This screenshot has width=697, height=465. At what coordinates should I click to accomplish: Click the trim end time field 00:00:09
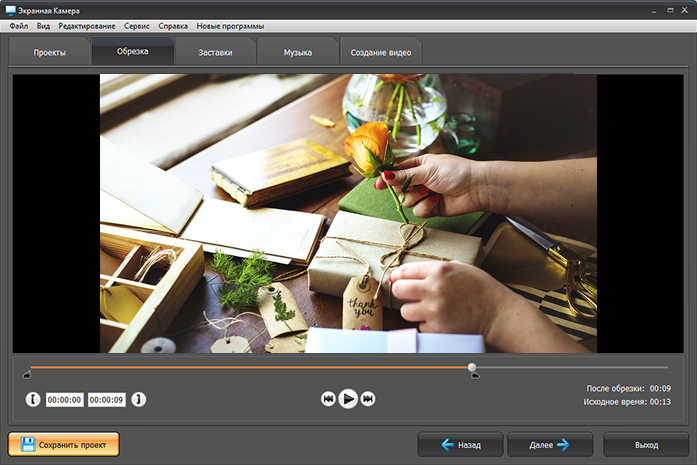click(106, 400)
